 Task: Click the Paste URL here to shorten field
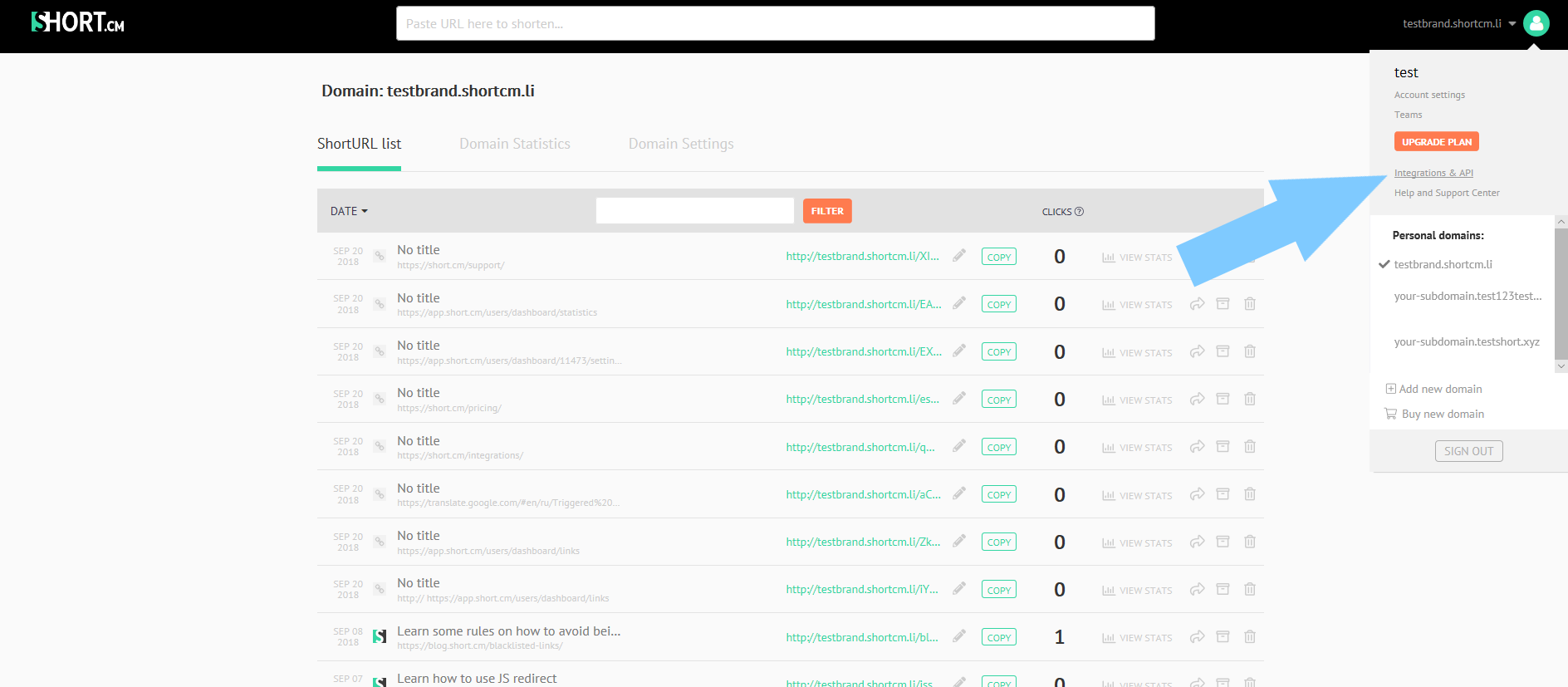776,23
